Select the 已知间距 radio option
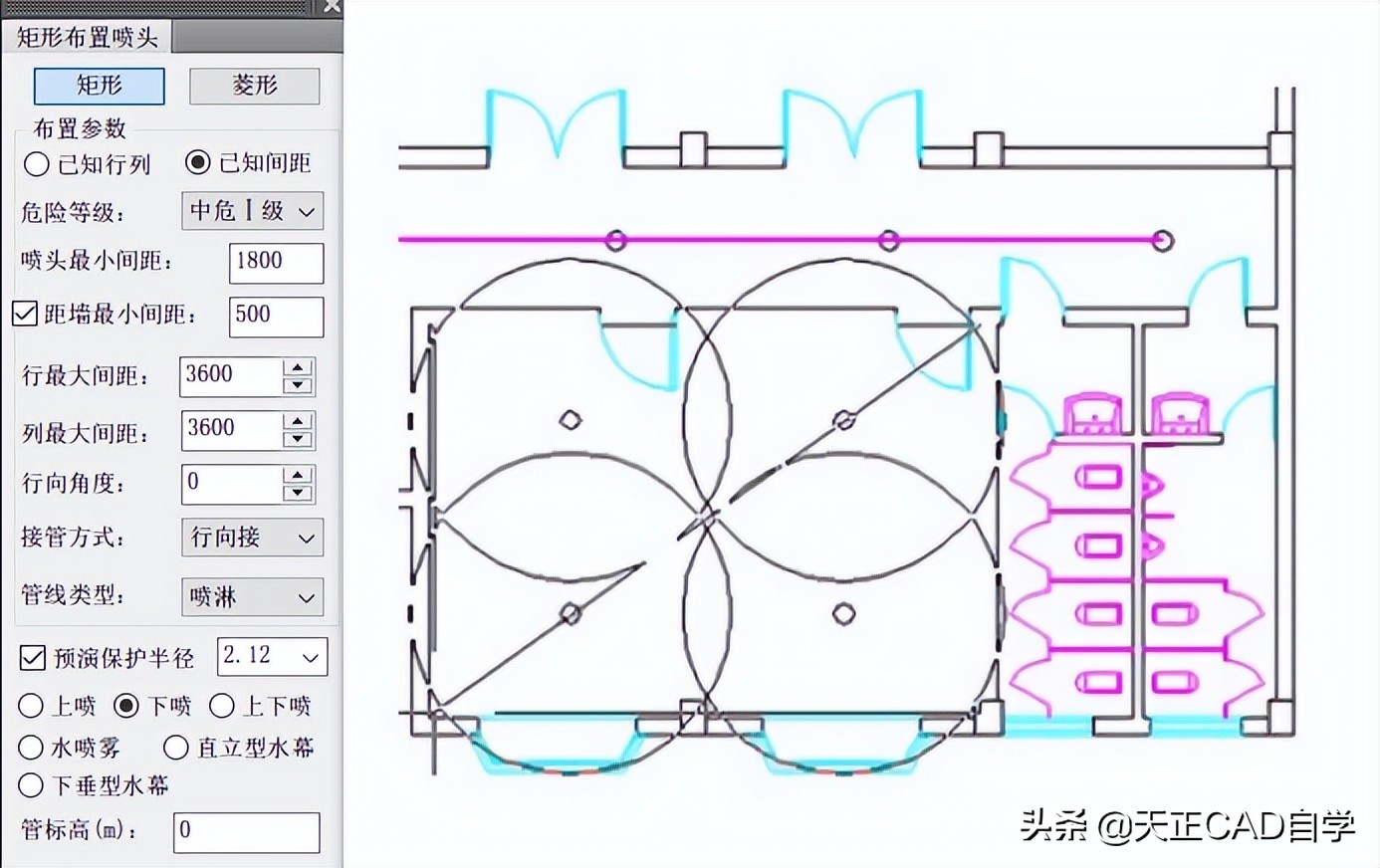Screen dimensions: 1380x868 197,162
